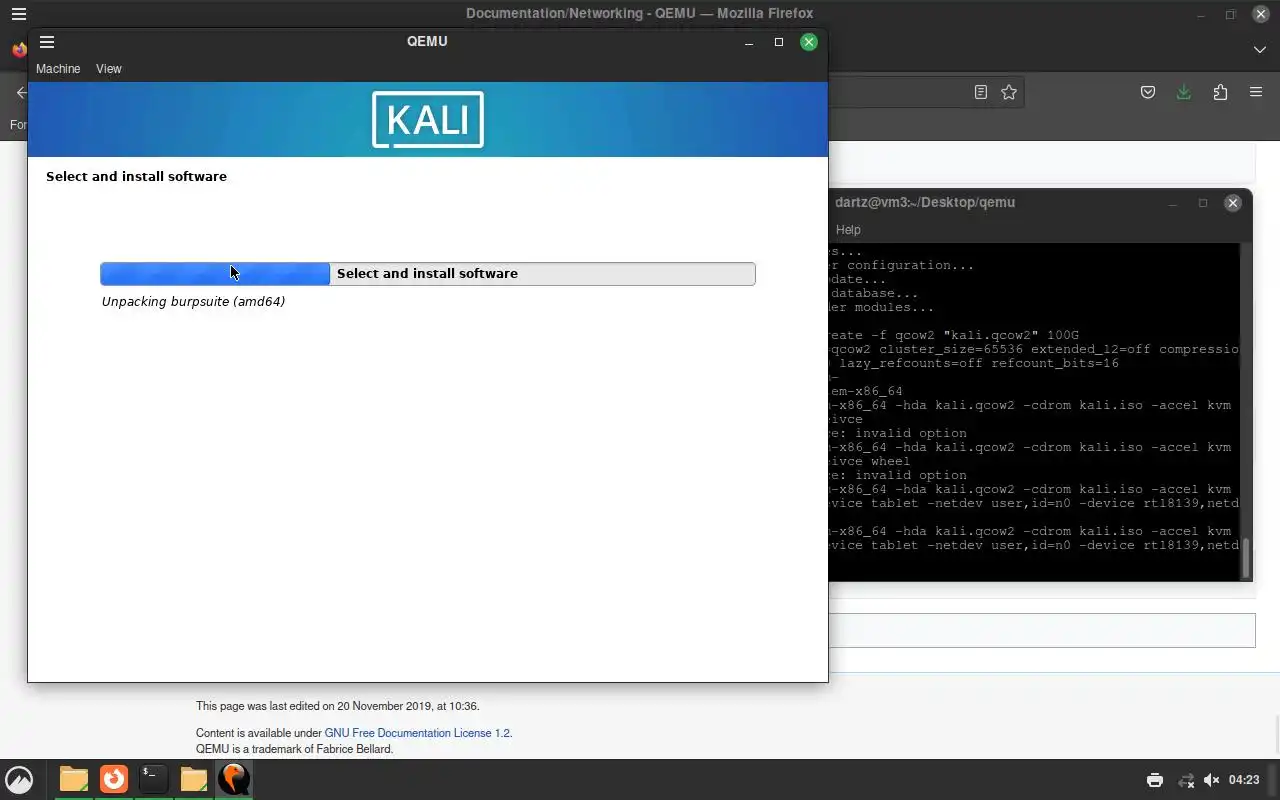This screenshot has height=800, width=1280.
Task: Open the Machine menu in QEMU
Action: click(58, 69)
